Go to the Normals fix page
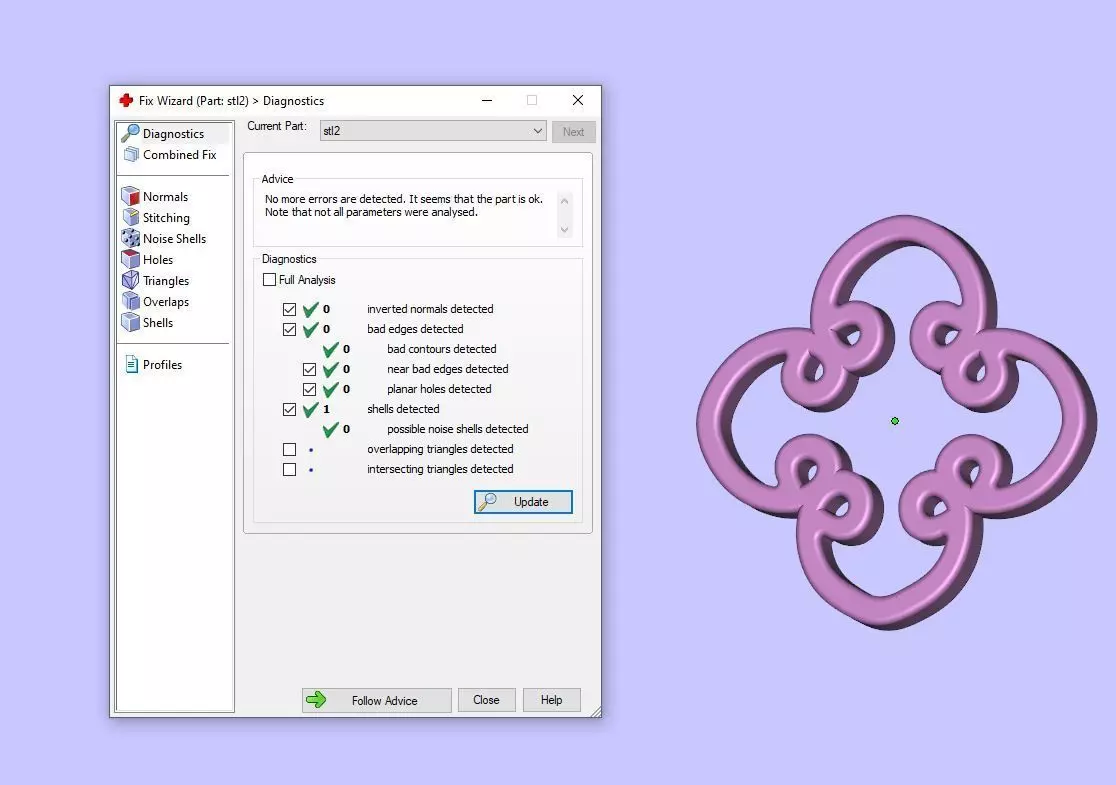The width and height of the screenshot is (1116, 785). click(x=166, y=196)
